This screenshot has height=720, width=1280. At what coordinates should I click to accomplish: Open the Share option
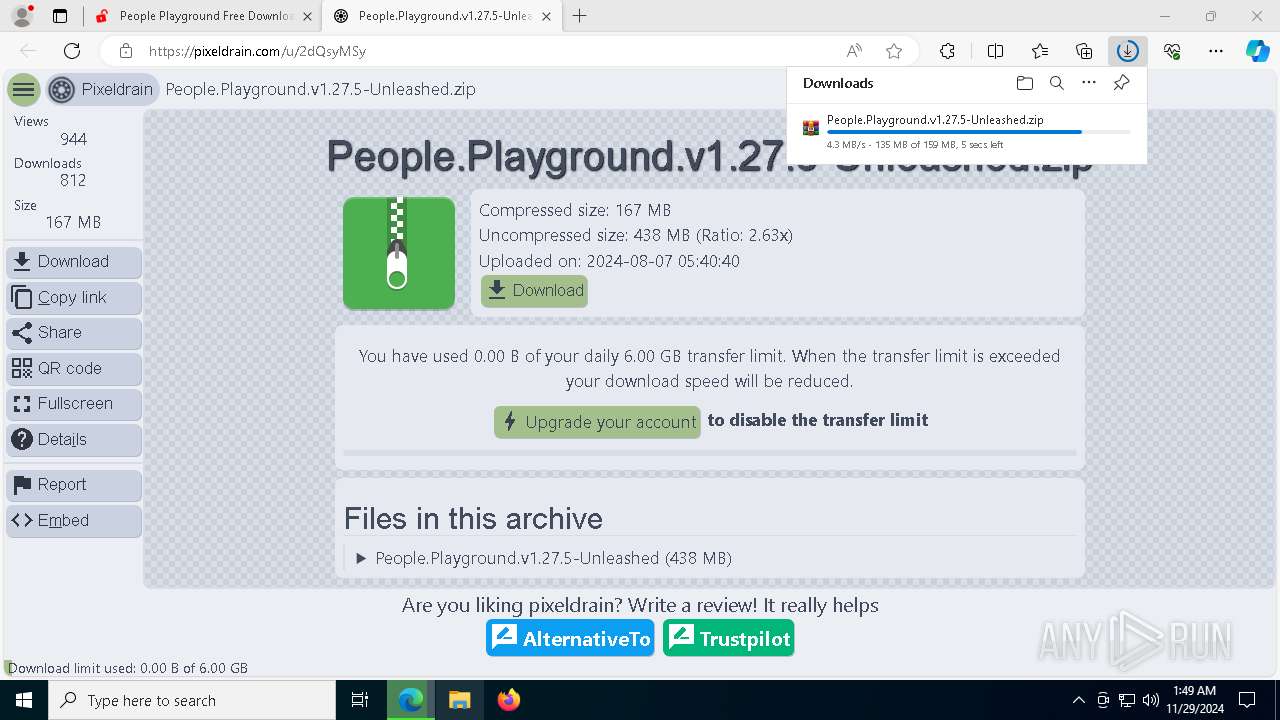(74, 333)
